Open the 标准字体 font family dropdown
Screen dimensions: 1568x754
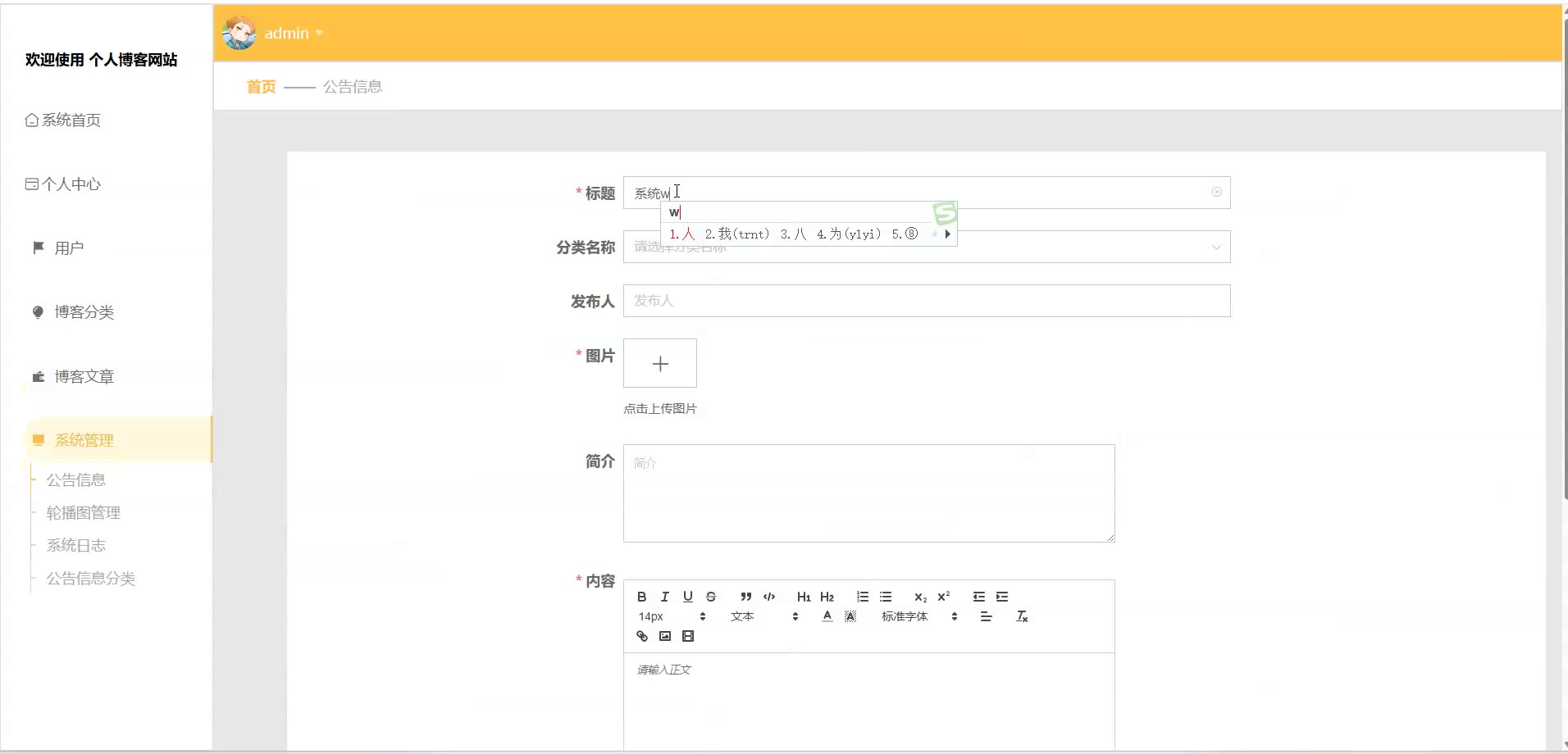(919, 616)
